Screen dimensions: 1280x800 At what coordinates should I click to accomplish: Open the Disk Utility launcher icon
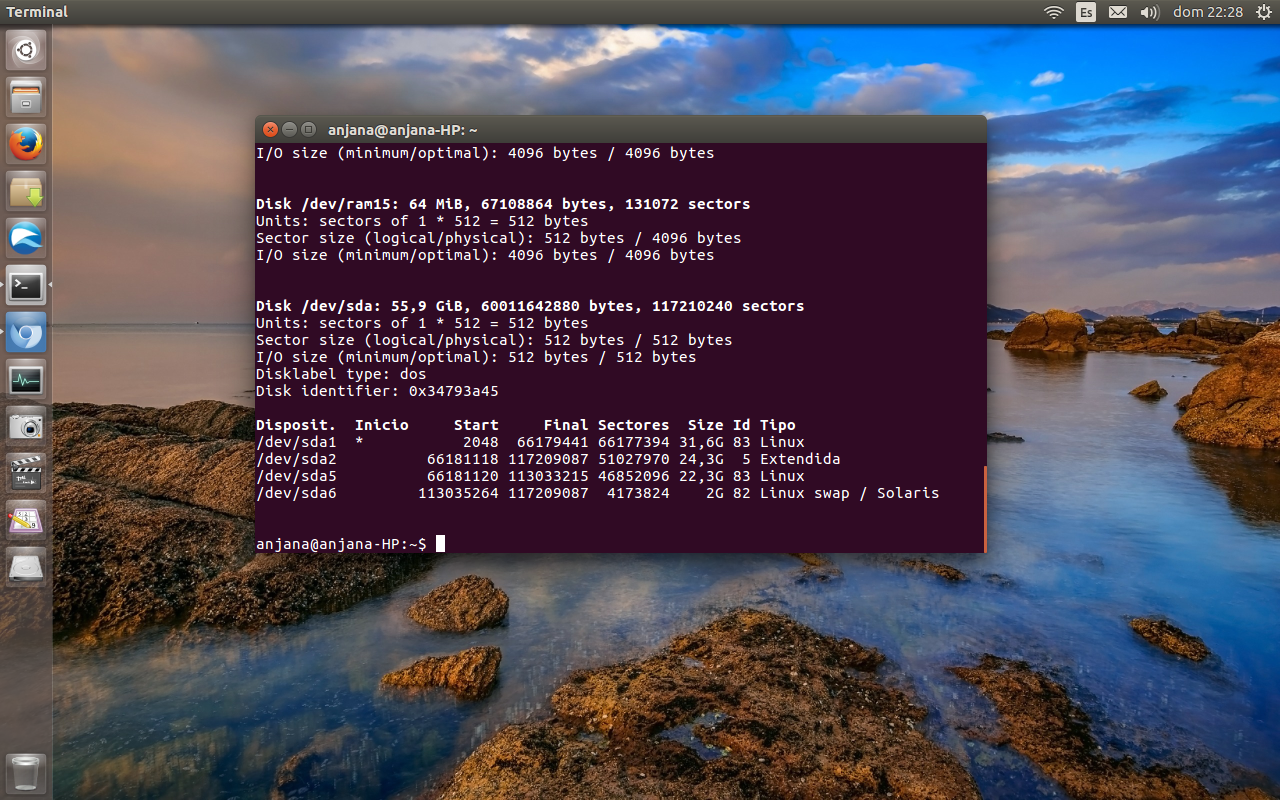pos(25,566)
